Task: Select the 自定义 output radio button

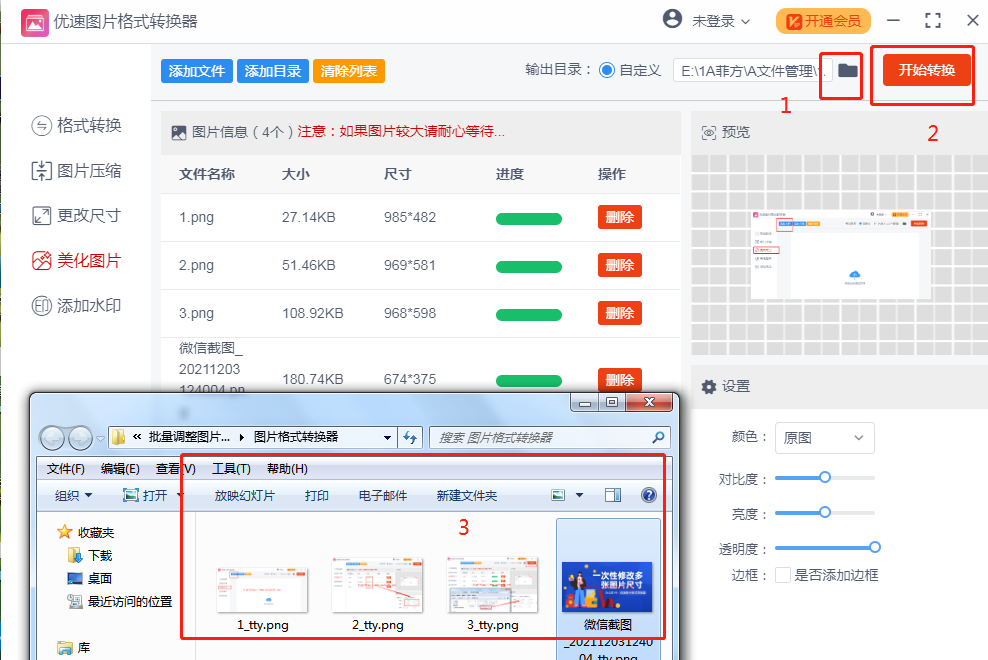Action: 607,70
